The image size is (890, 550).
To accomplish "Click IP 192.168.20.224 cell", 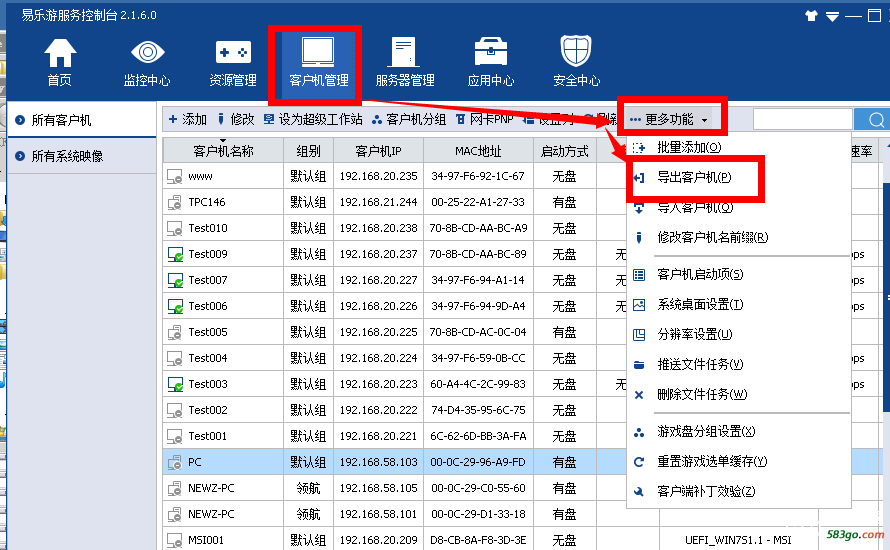I will 378,358.
